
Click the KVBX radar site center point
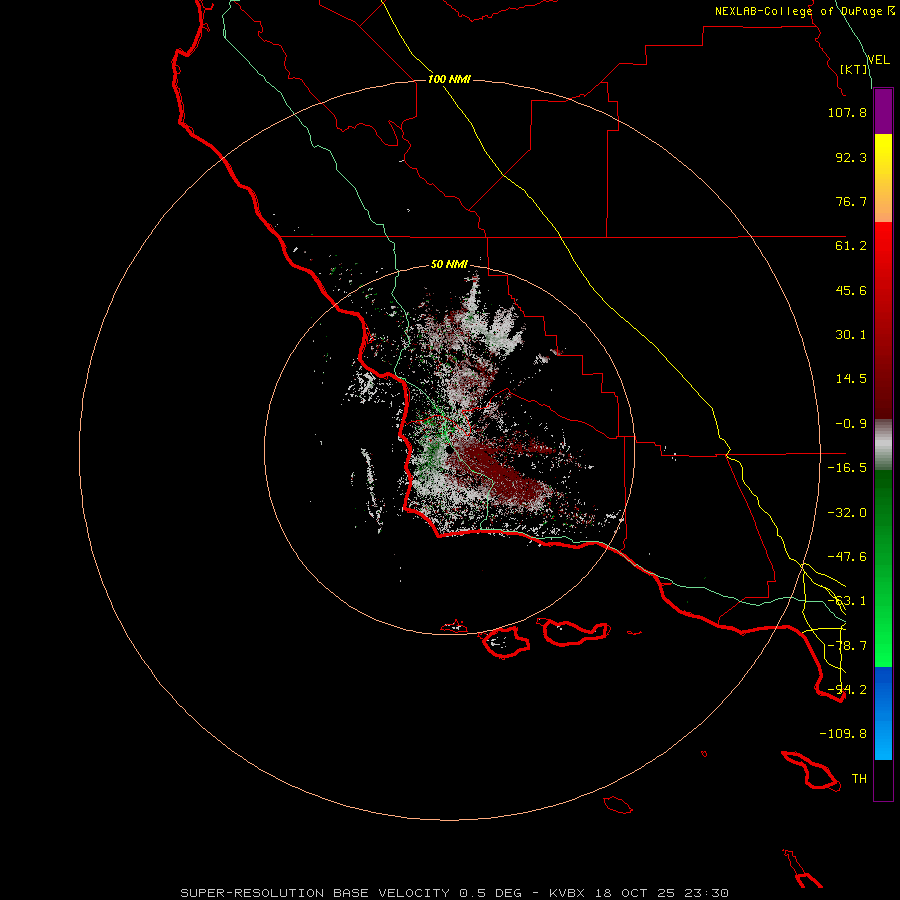pos(450,450)
